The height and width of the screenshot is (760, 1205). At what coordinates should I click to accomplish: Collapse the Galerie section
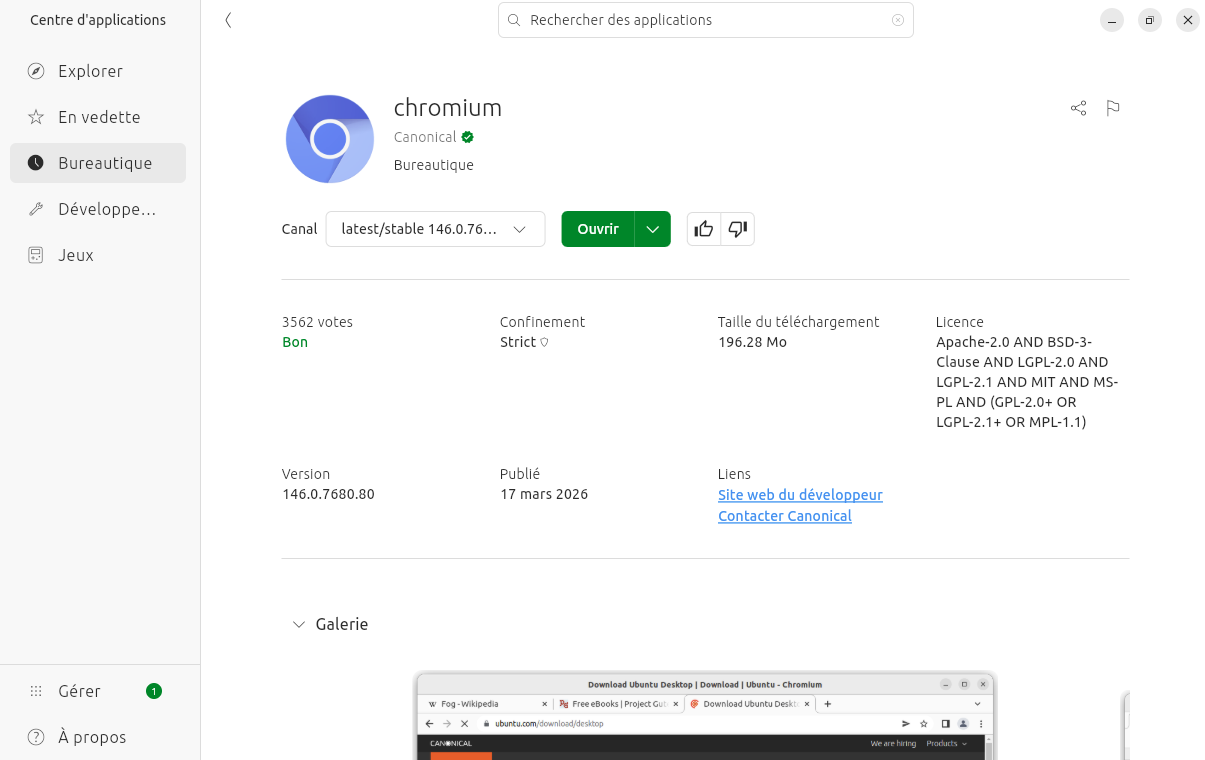click(x=298, y=624)
